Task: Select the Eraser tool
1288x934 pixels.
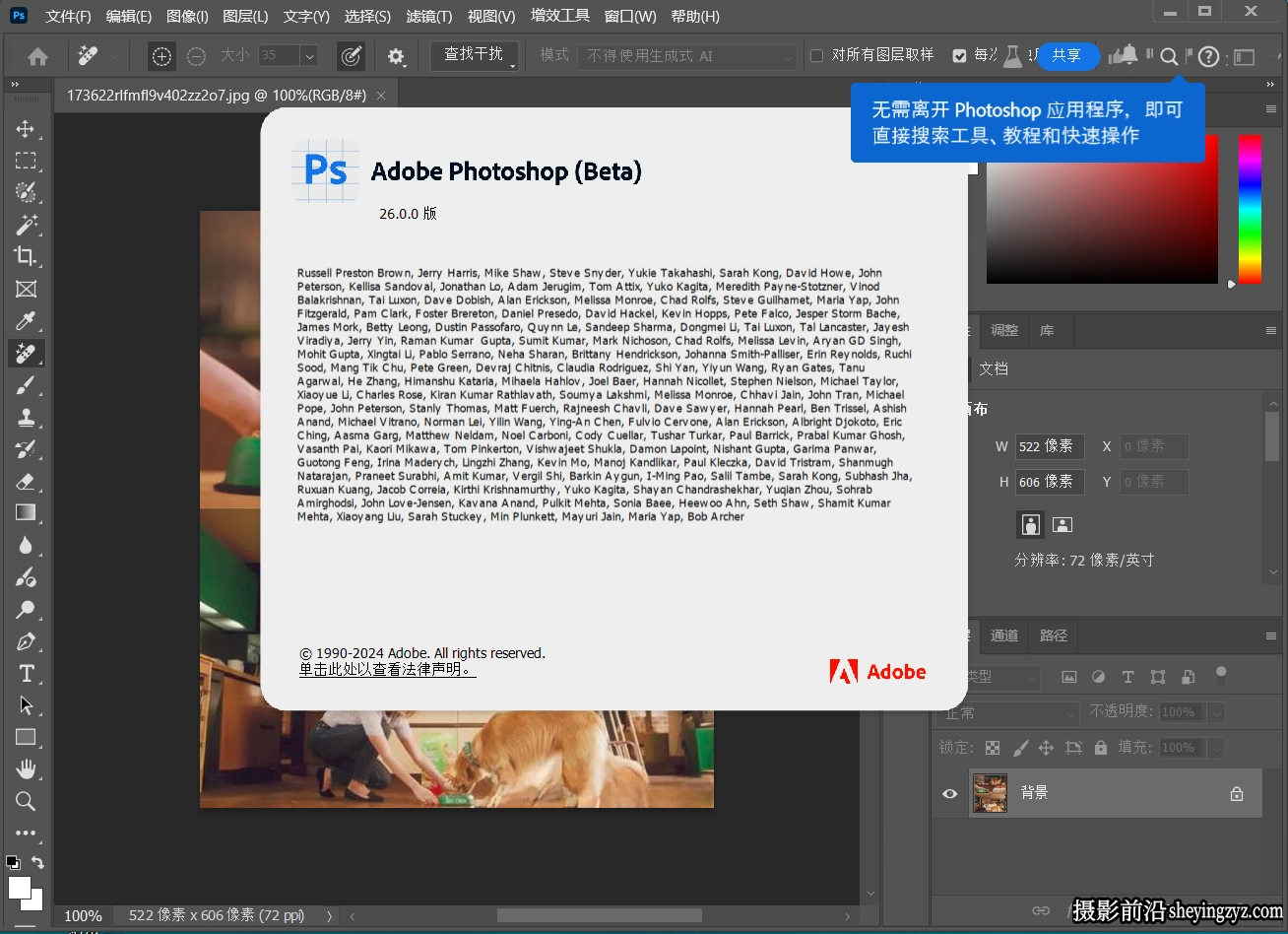Action: [x=26, y=481]
